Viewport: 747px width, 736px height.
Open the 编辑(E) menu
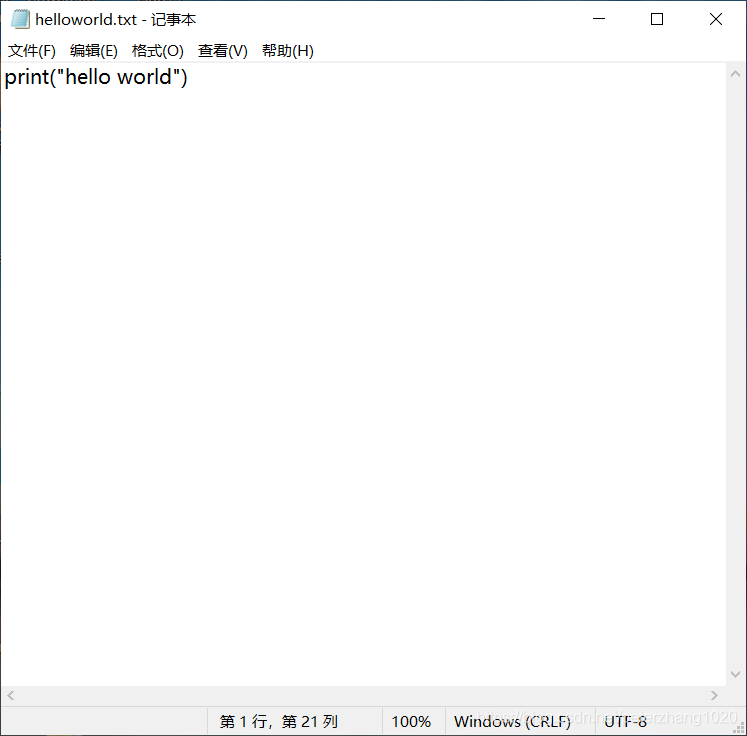93,50
